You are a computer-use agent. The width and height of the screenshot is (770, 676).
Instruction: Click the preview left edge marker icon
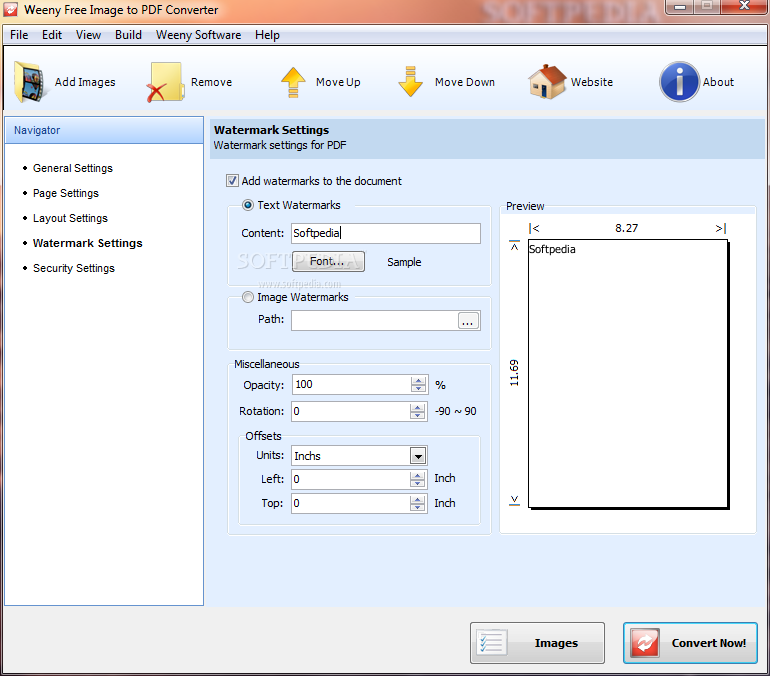(534, 228)
